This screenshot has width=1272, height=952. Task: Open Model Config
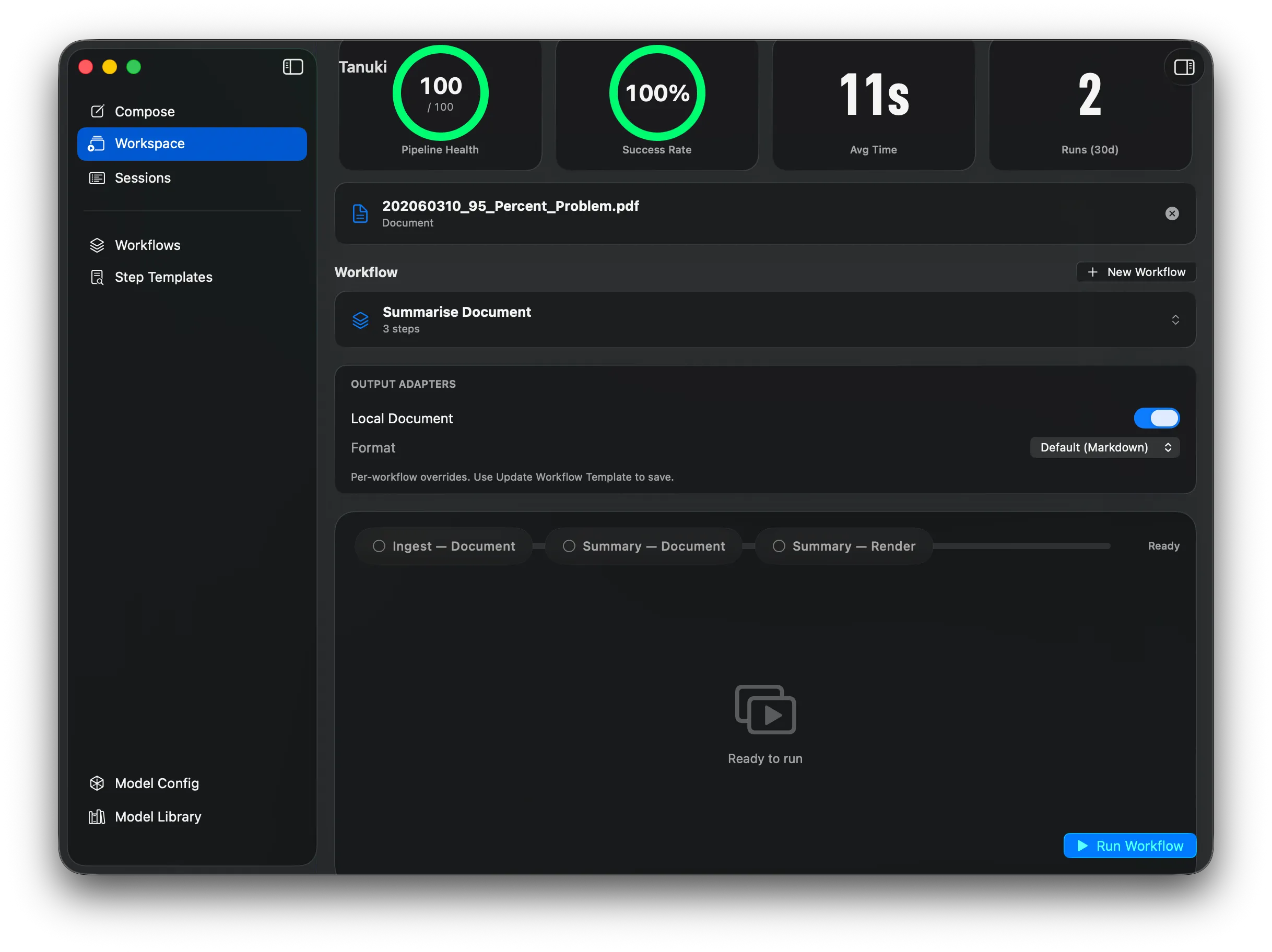[192, 783]
